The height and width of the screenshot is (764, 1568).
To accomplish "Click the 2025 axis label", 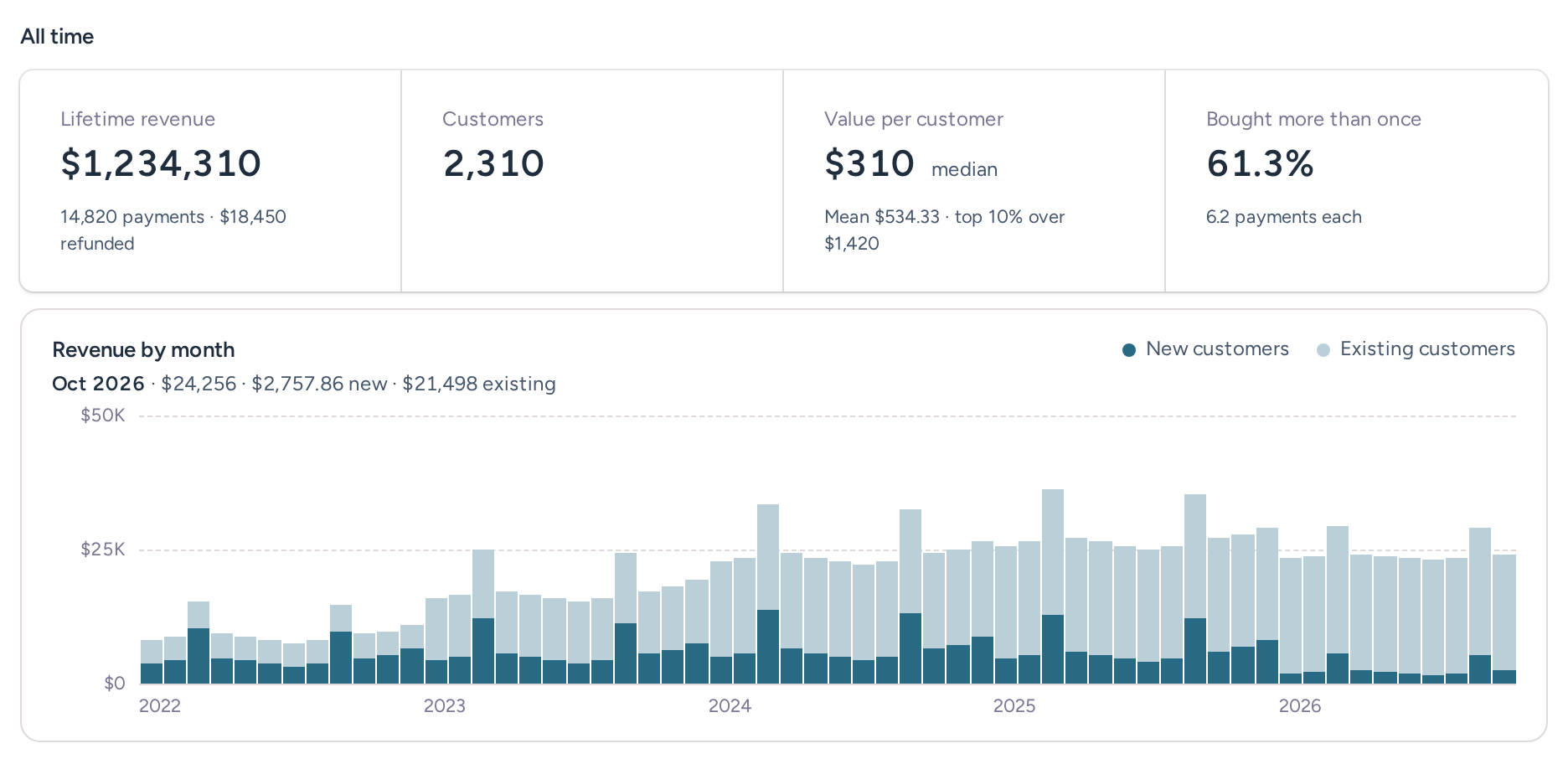I will (x=1014, y=705).
